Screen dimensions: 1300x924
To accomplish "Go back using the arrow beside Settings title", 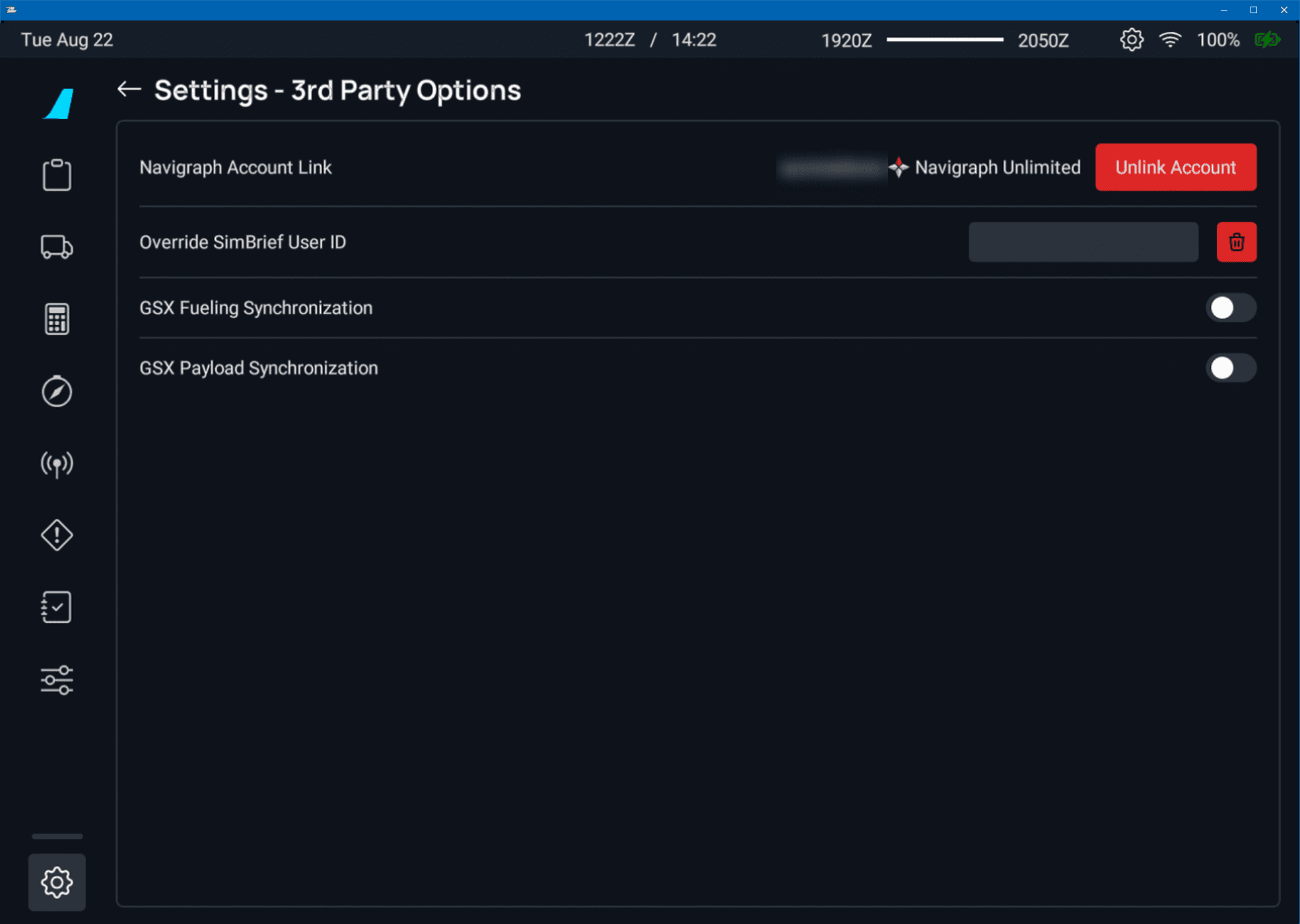I will click(129, 89).
